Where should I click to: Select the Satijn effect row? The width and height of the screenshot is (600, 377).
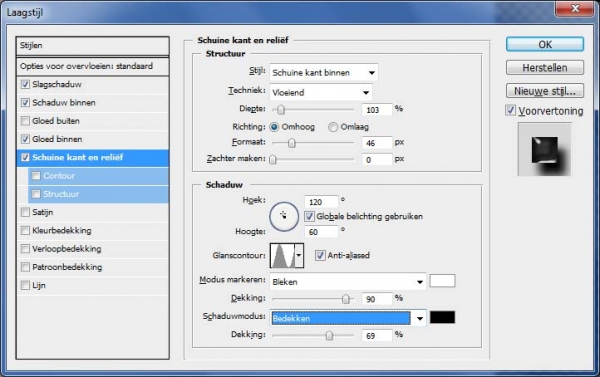[x=93, y=212]
